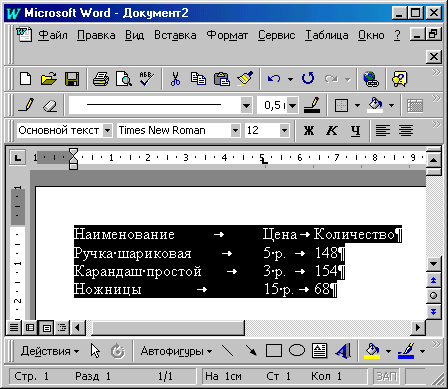Cut selection with the scissors icon
448x389 pixels.
(175, 79)
